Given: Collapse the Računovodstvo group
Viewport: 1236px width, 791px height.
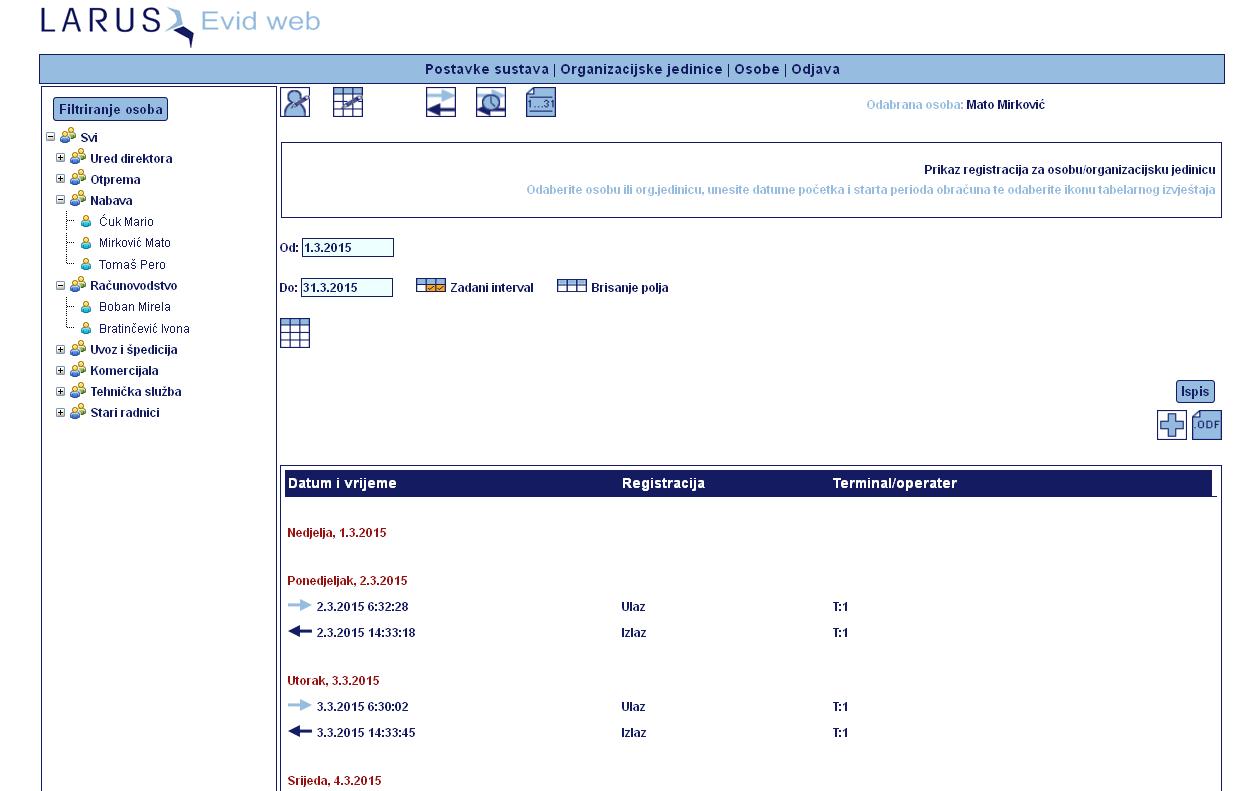Looking at the screenshot, I should (x=60, y=285).
